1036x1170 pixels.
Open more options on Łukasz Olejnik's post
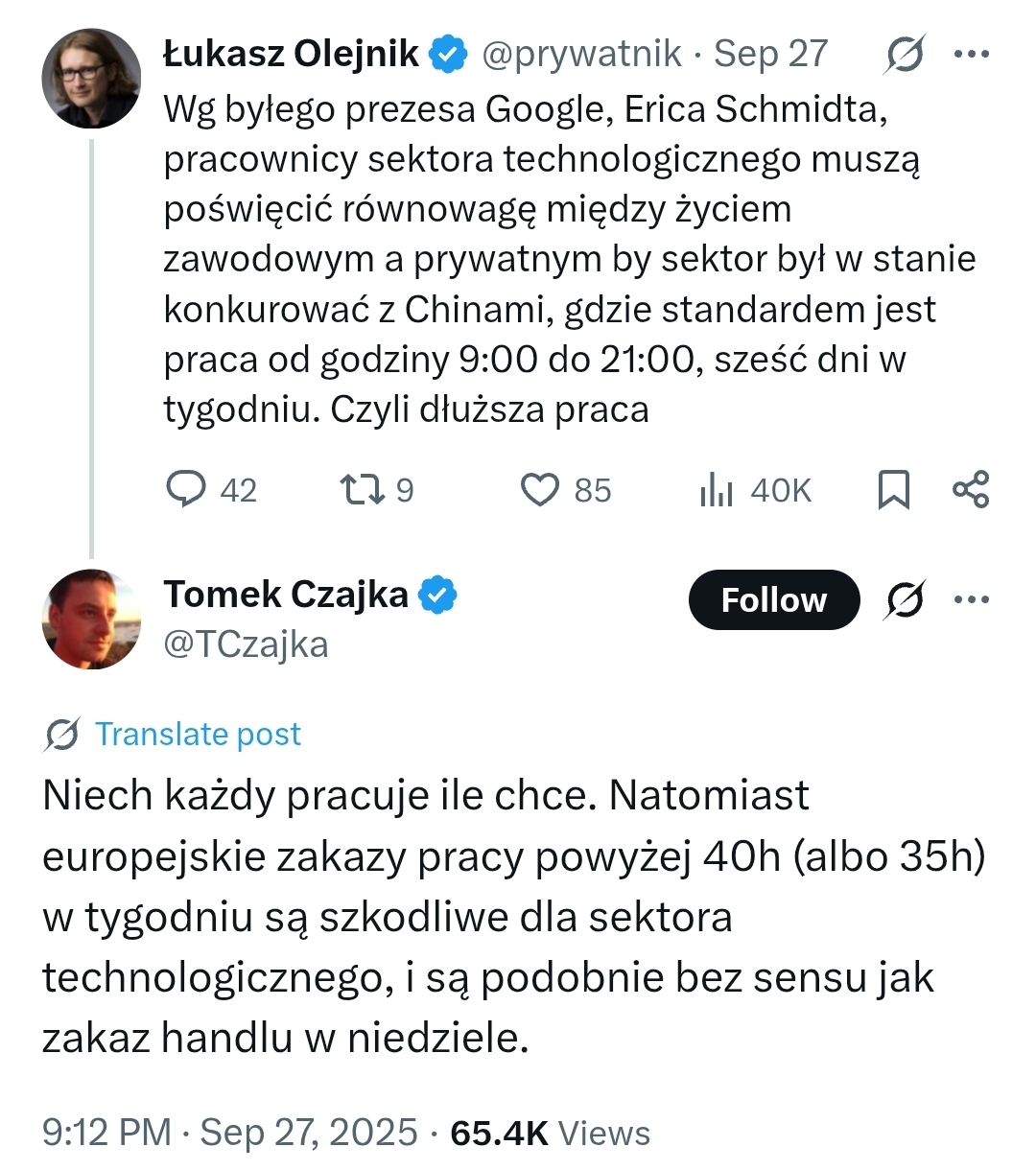971,55
